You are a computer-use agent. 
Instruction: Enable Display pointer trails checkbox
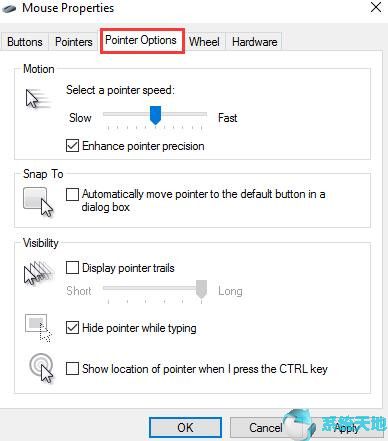click(x=72, y=267)
